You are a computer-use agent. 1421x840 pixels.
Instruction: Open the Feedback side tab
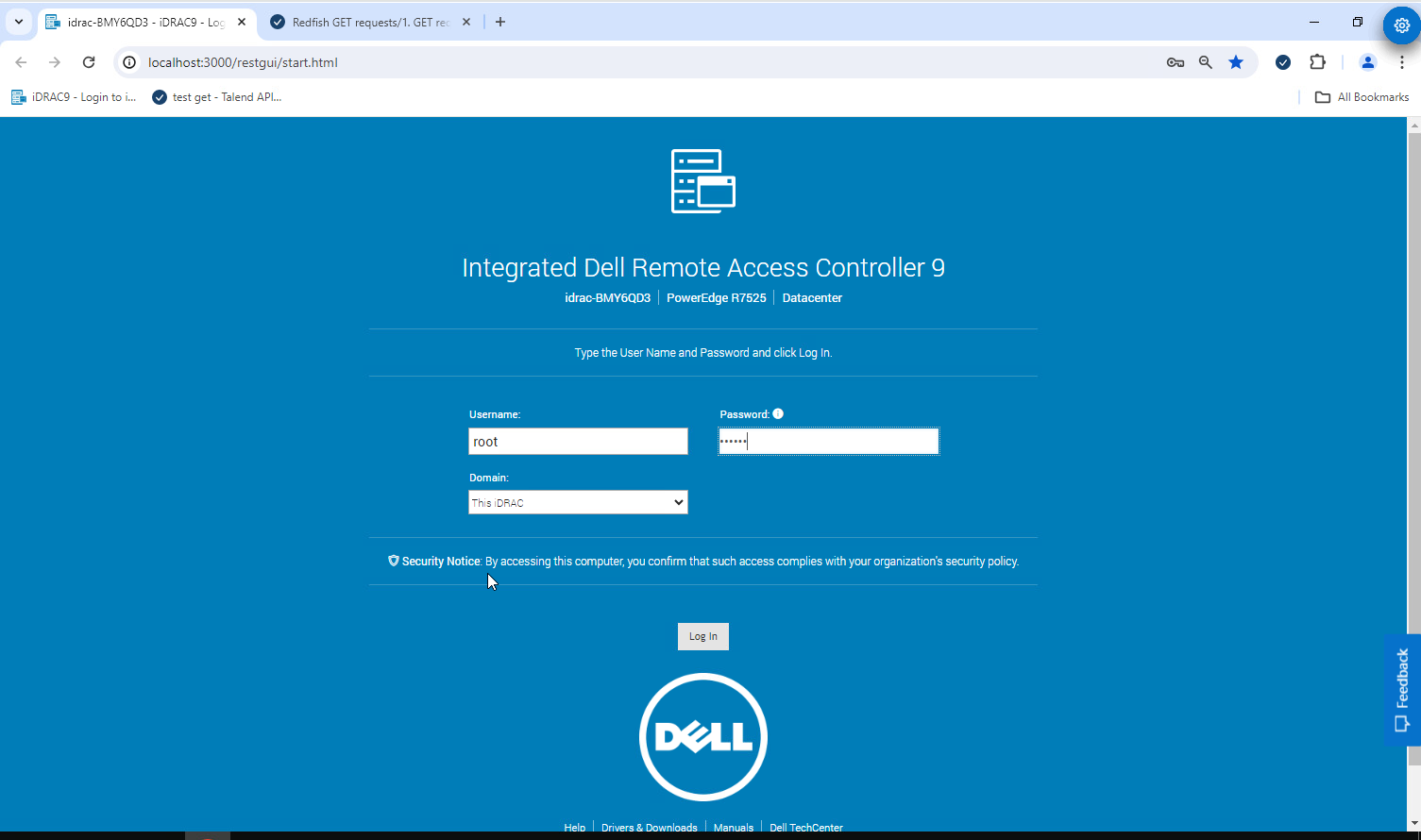click(1402, 690)
